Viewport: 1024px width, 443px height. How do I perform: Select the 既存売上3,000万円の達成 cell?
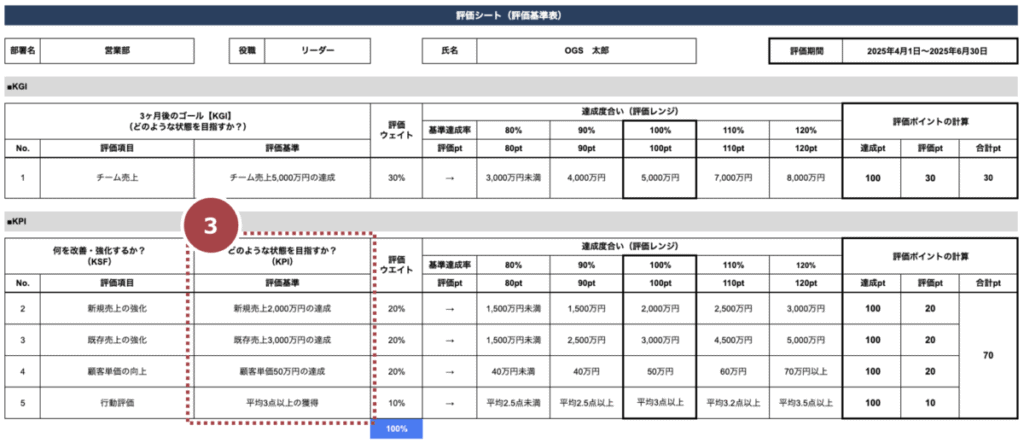coord(282,340)
